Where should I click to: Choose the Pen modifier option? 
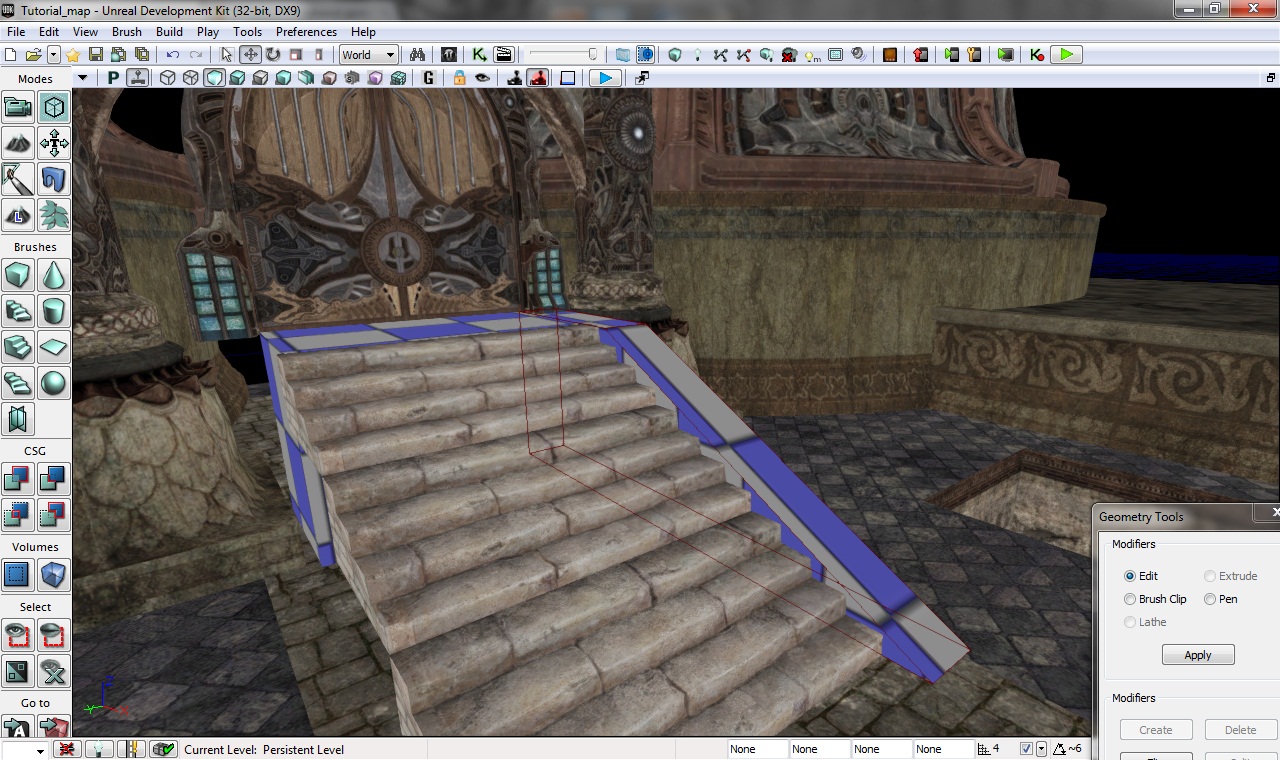click(1210, 599)
